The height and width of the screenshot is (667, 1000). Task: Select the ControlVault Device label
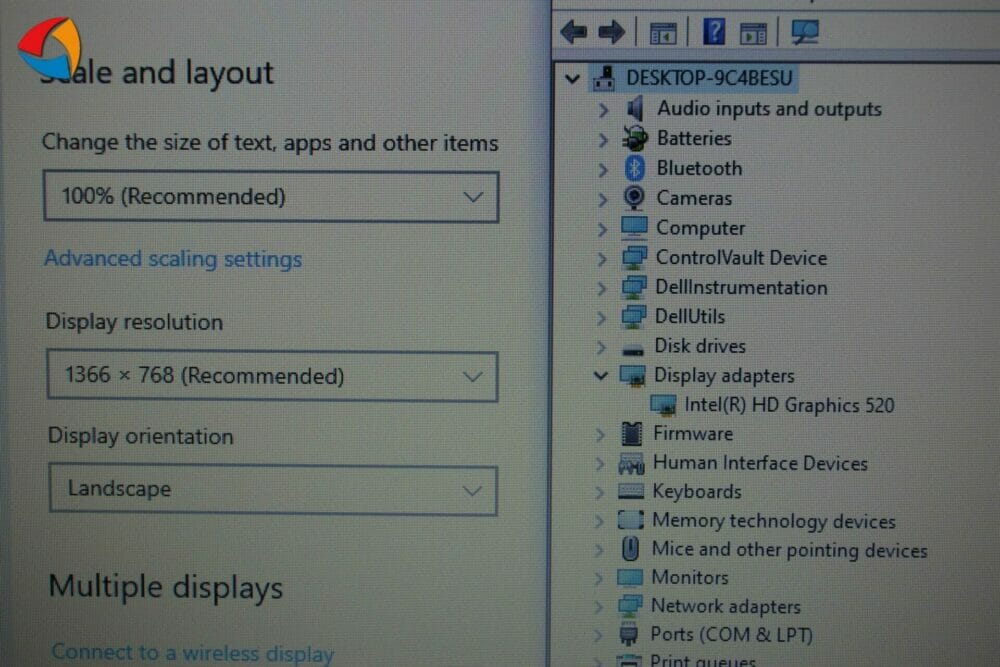point(742,258)
